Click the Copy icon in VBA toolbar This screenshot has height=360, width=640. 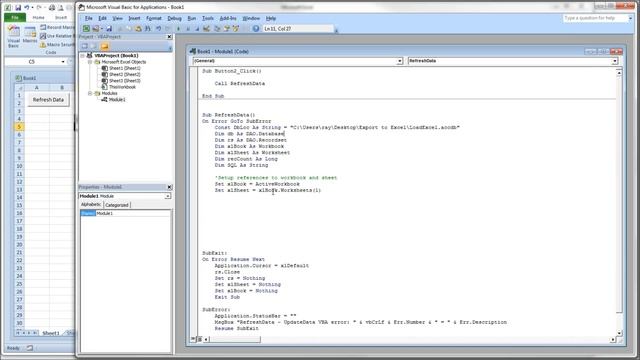(x=129, y=29)
